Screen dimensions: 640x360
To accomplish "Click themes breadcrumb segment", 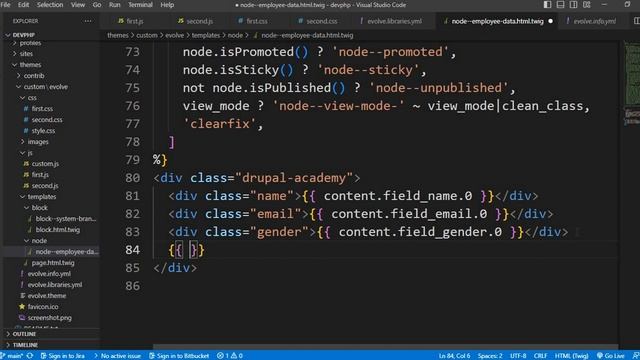I will (x=118, y=36).
